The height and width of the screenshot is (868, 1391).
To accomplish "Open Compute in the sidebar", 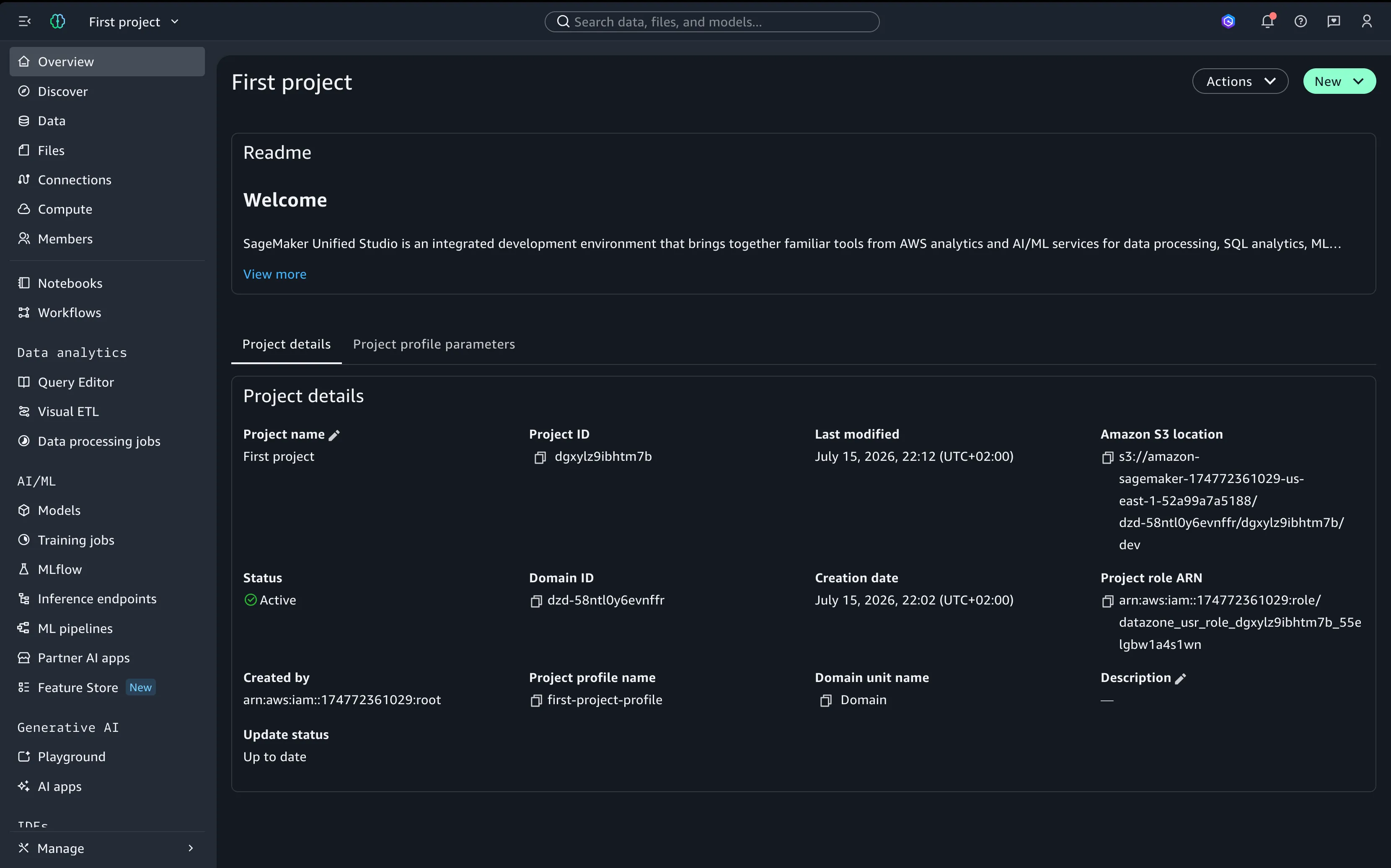I will (x=107, y=209).
